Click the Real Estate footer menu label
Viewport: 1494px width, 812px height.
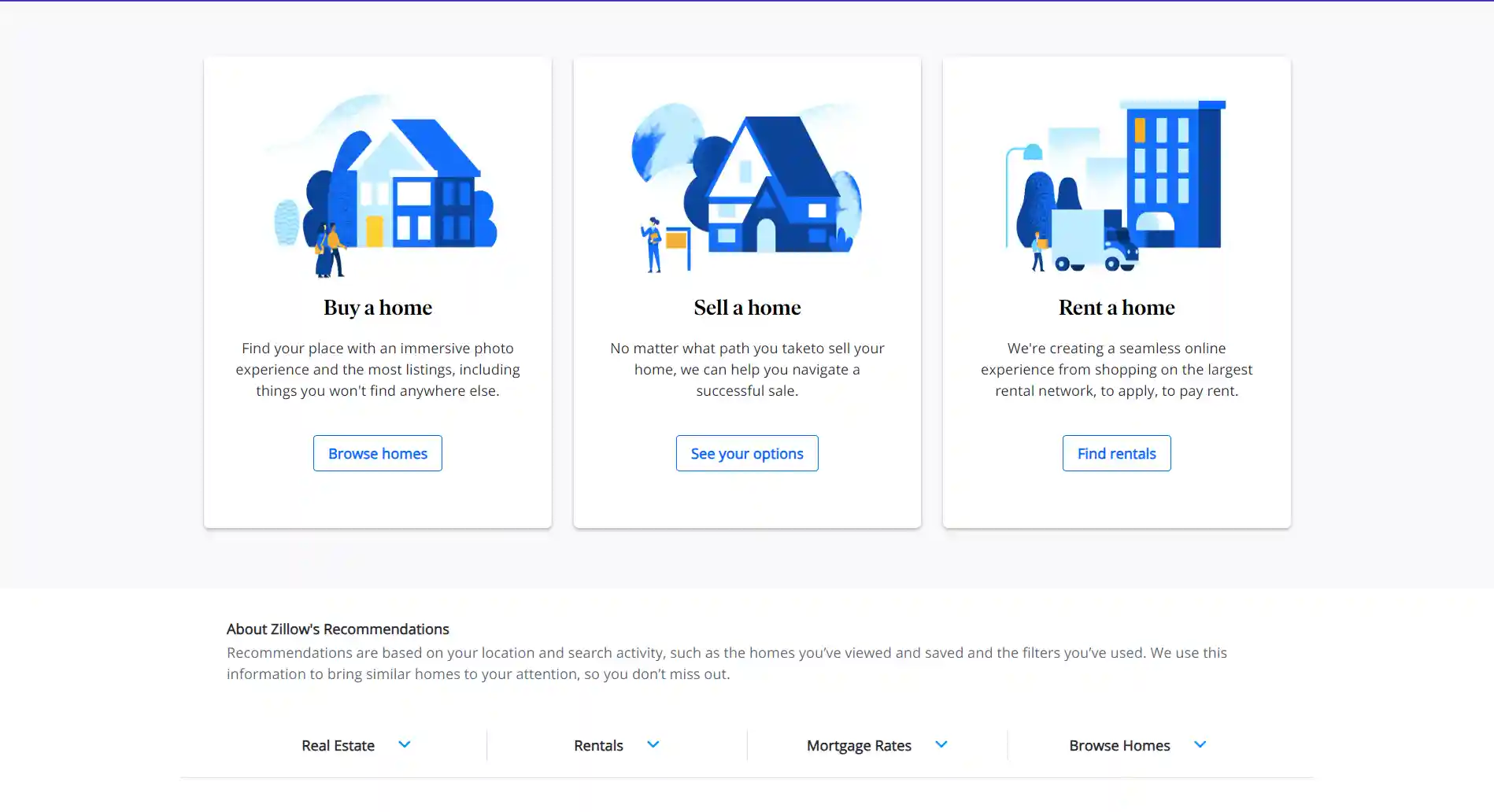(x=338, y=745)
